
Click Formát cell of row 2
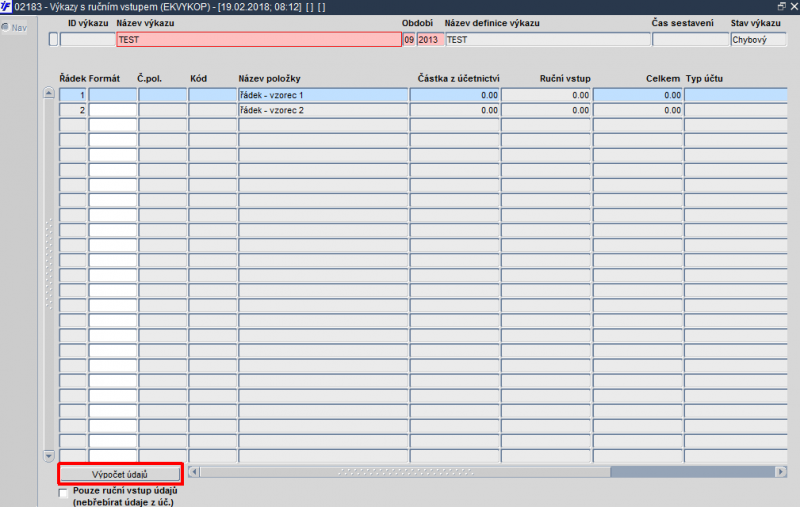(113, 110)
